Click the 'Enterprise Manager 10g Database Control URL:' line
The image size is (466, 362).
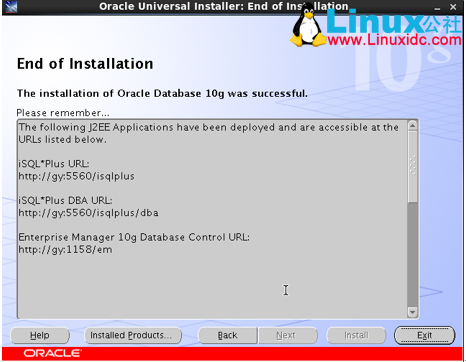tap(134, 237)
